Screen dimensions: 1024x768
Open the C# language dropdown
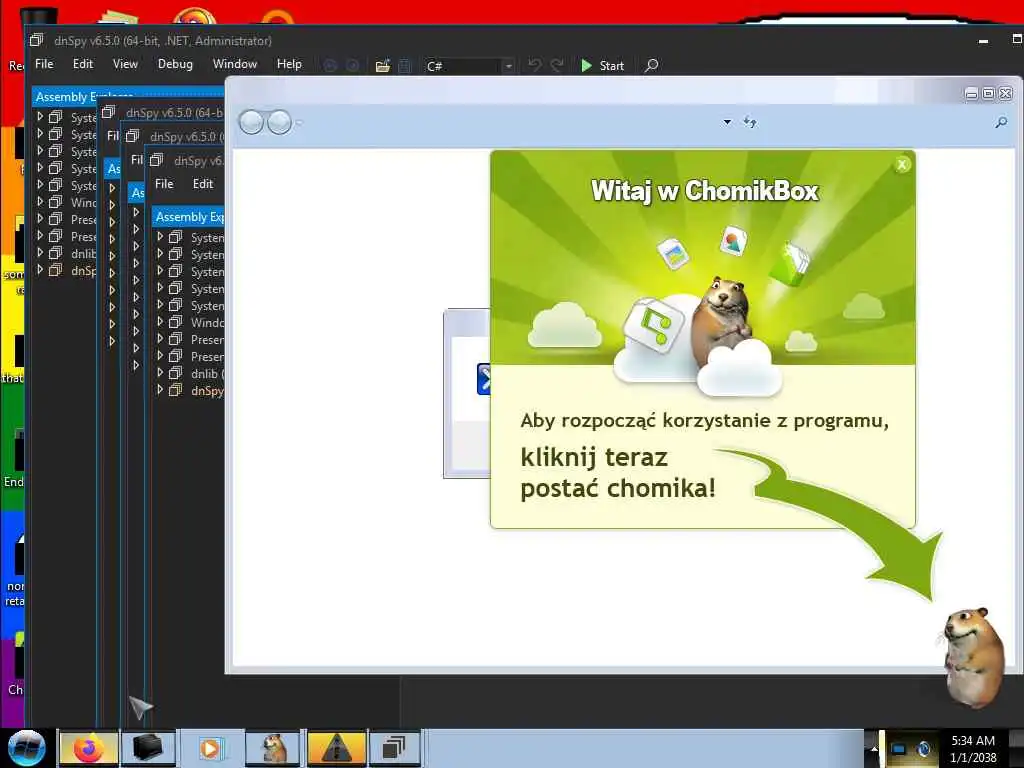[x=508, y=66]
